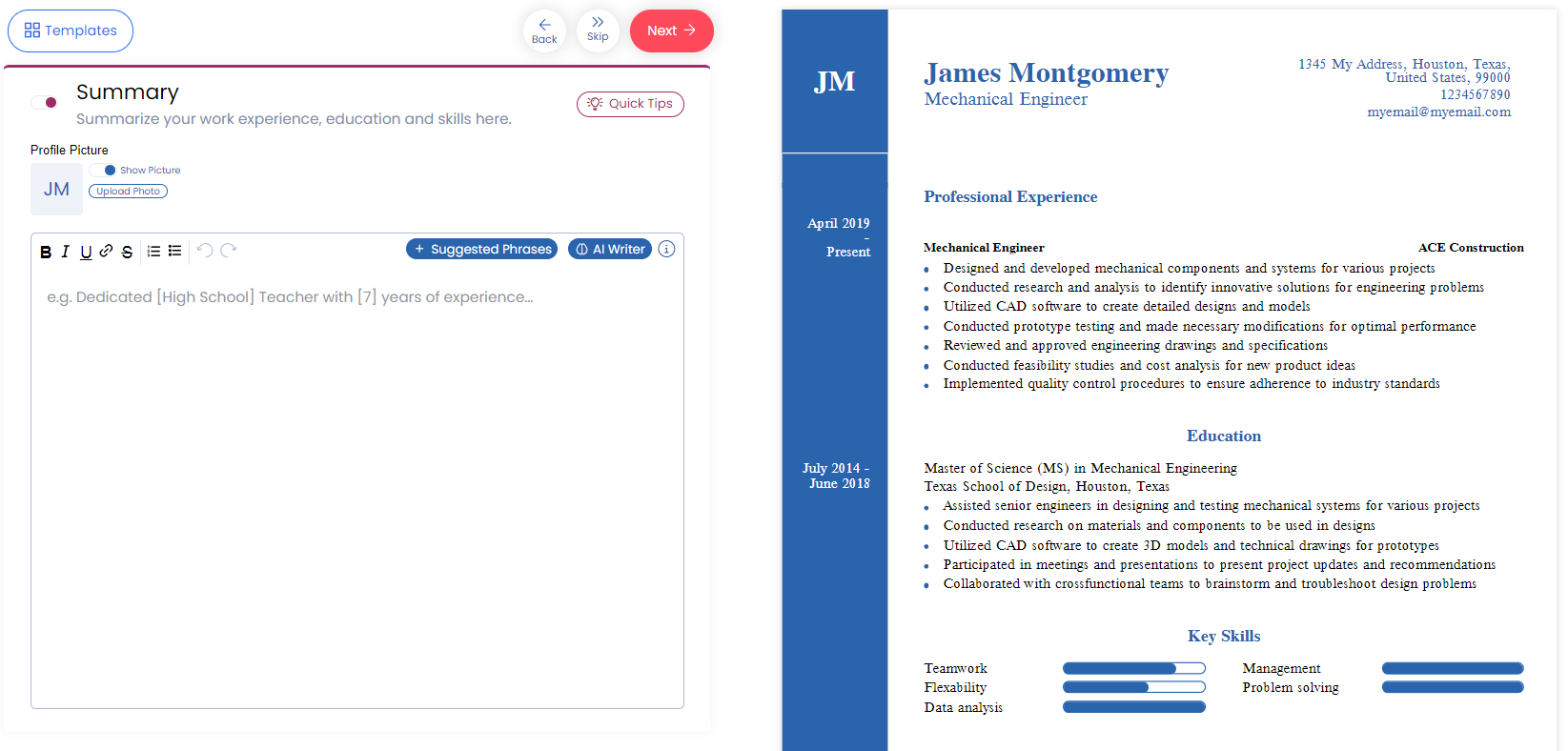Insert a bulleted list
The width and height of the screenshot is (1568, 751).
click(174, 251)
